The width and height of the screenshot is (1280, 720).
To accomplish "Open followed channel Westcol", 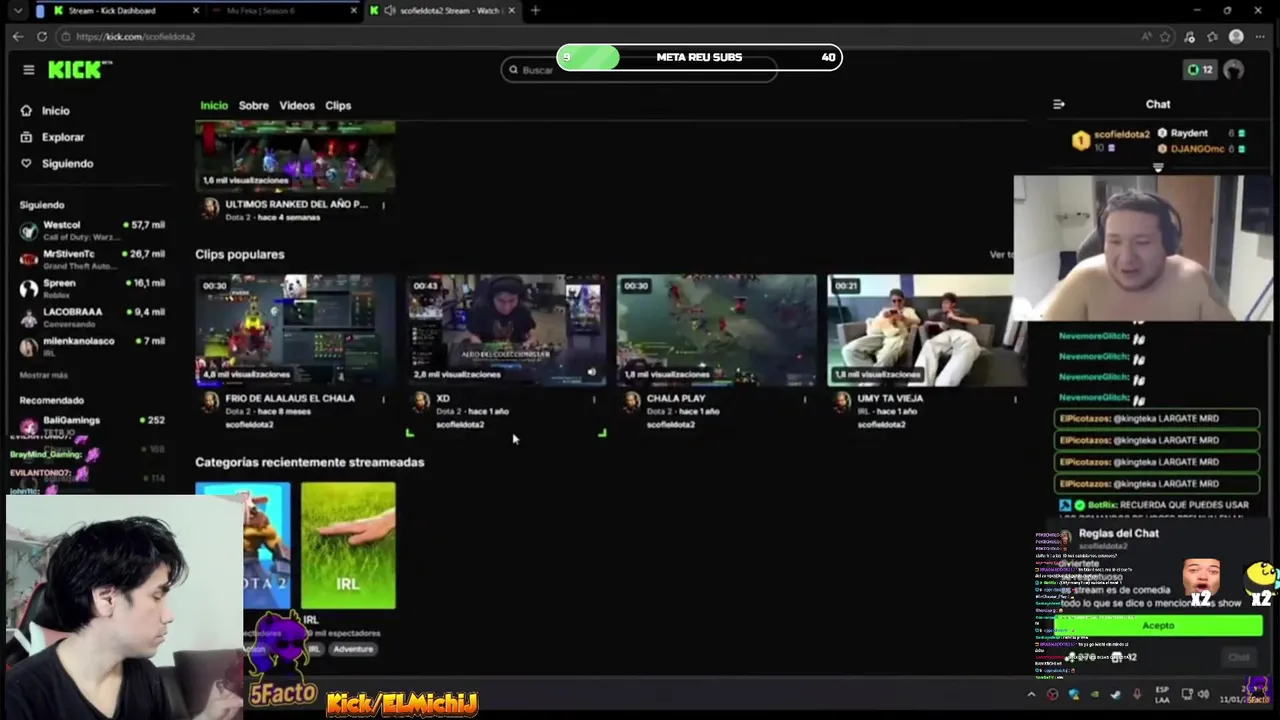I will [x=92, y=230].
